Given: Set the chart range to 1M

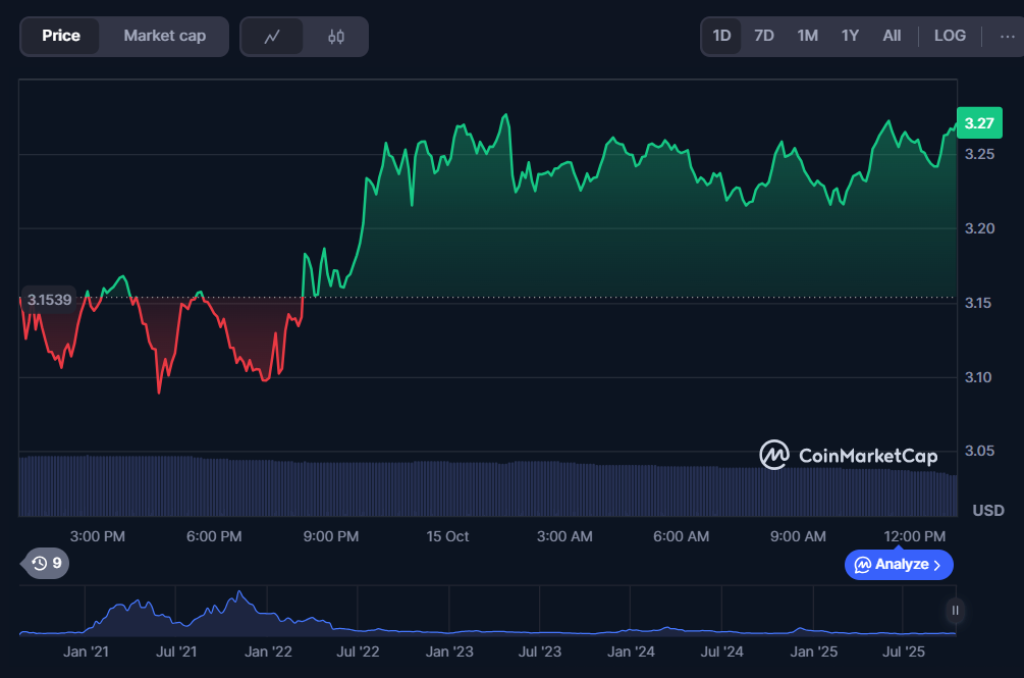Looking at the screenshot, I should click(807, 36).
